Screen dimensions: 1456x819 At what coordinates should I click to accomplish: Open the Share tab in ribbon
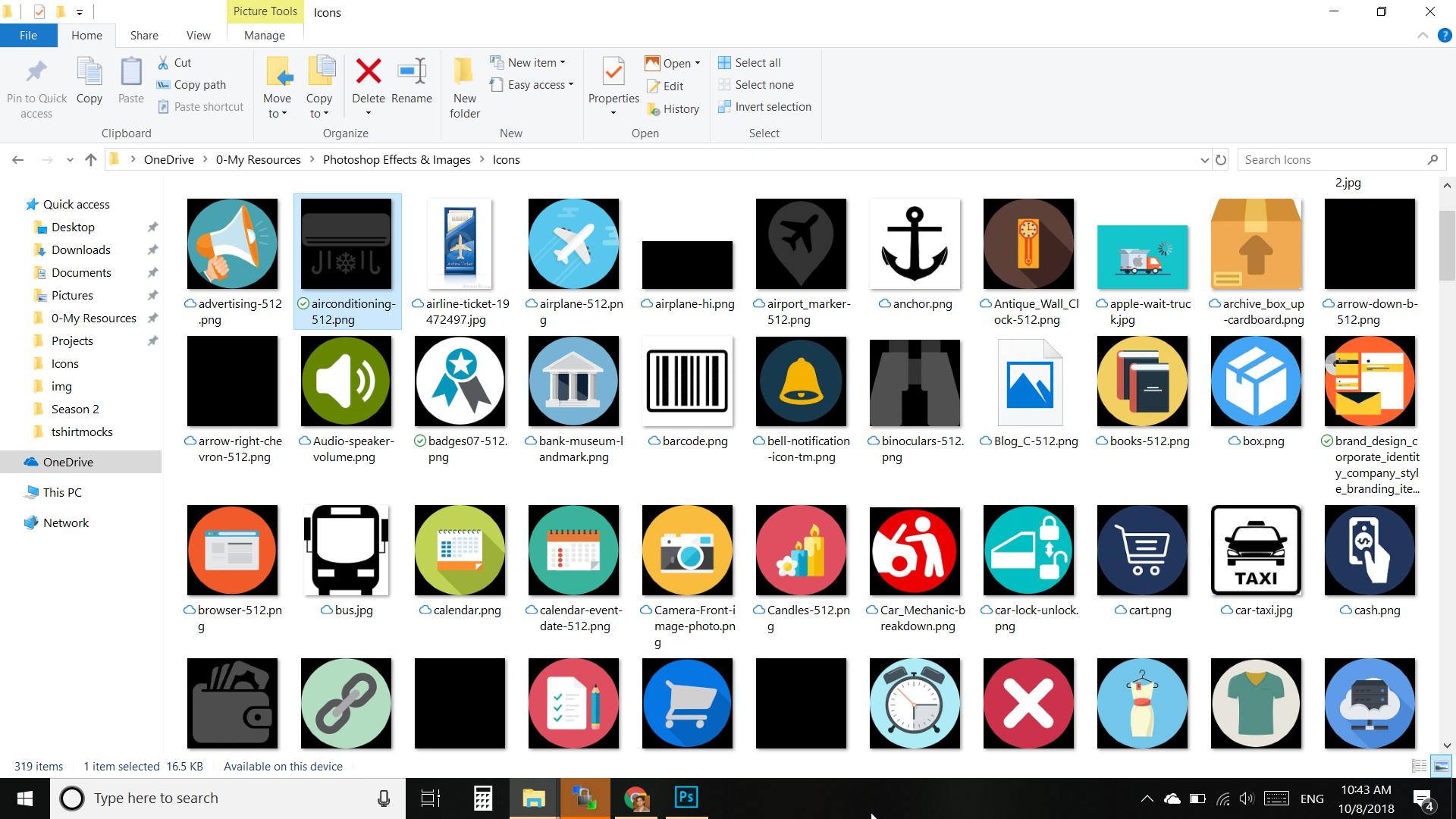coord(143,35)
